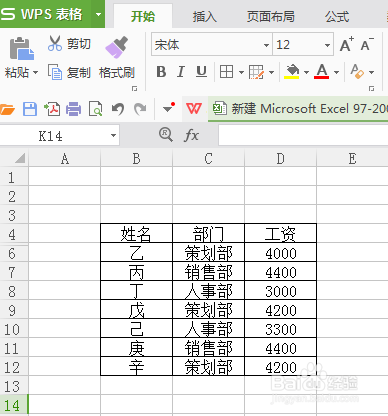Expand the fill color dropdown arrow
The height and width of the screenshot is (416, 388).
point(306,72)
